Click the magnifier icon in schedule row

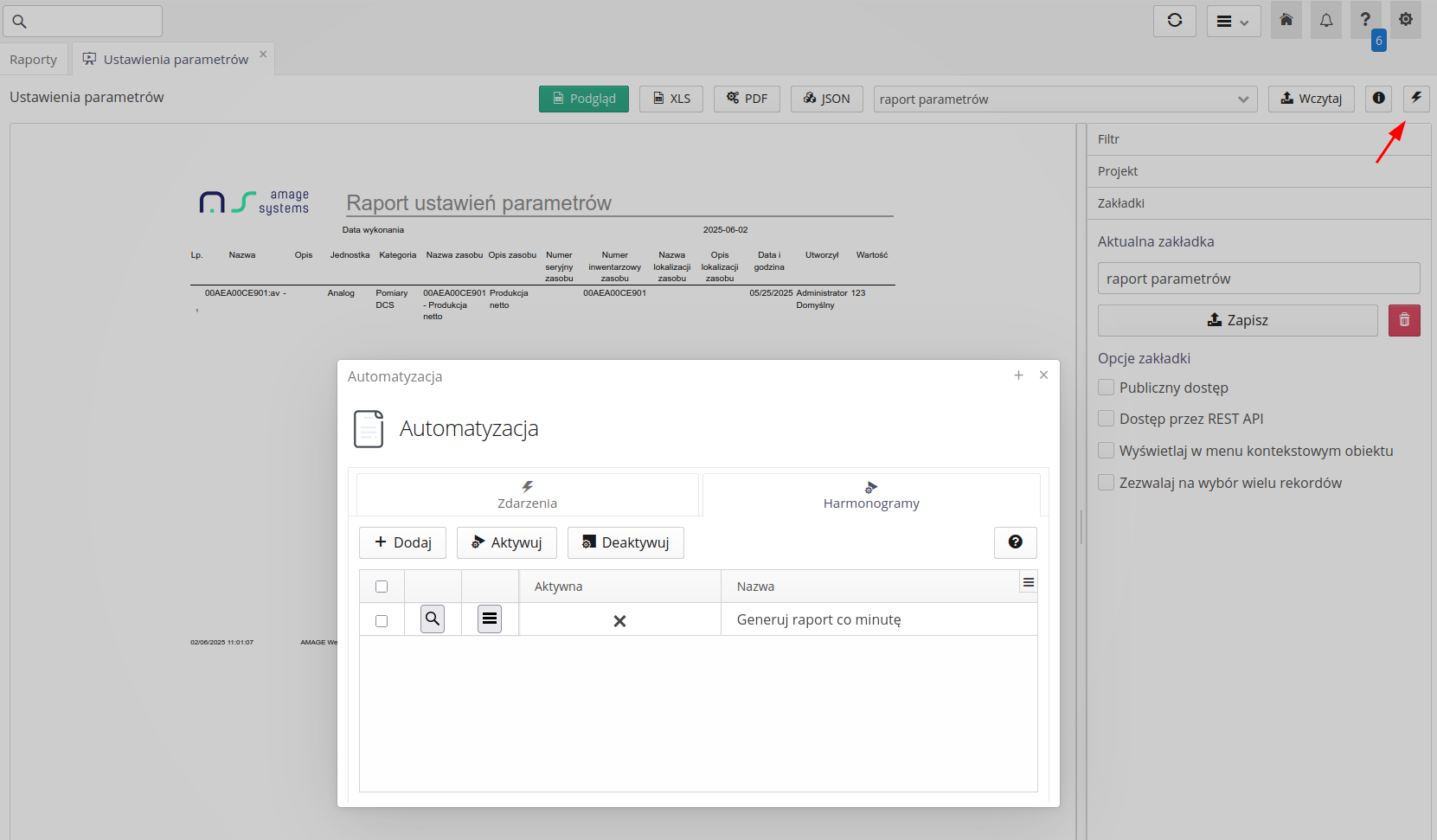pos(433,619)
